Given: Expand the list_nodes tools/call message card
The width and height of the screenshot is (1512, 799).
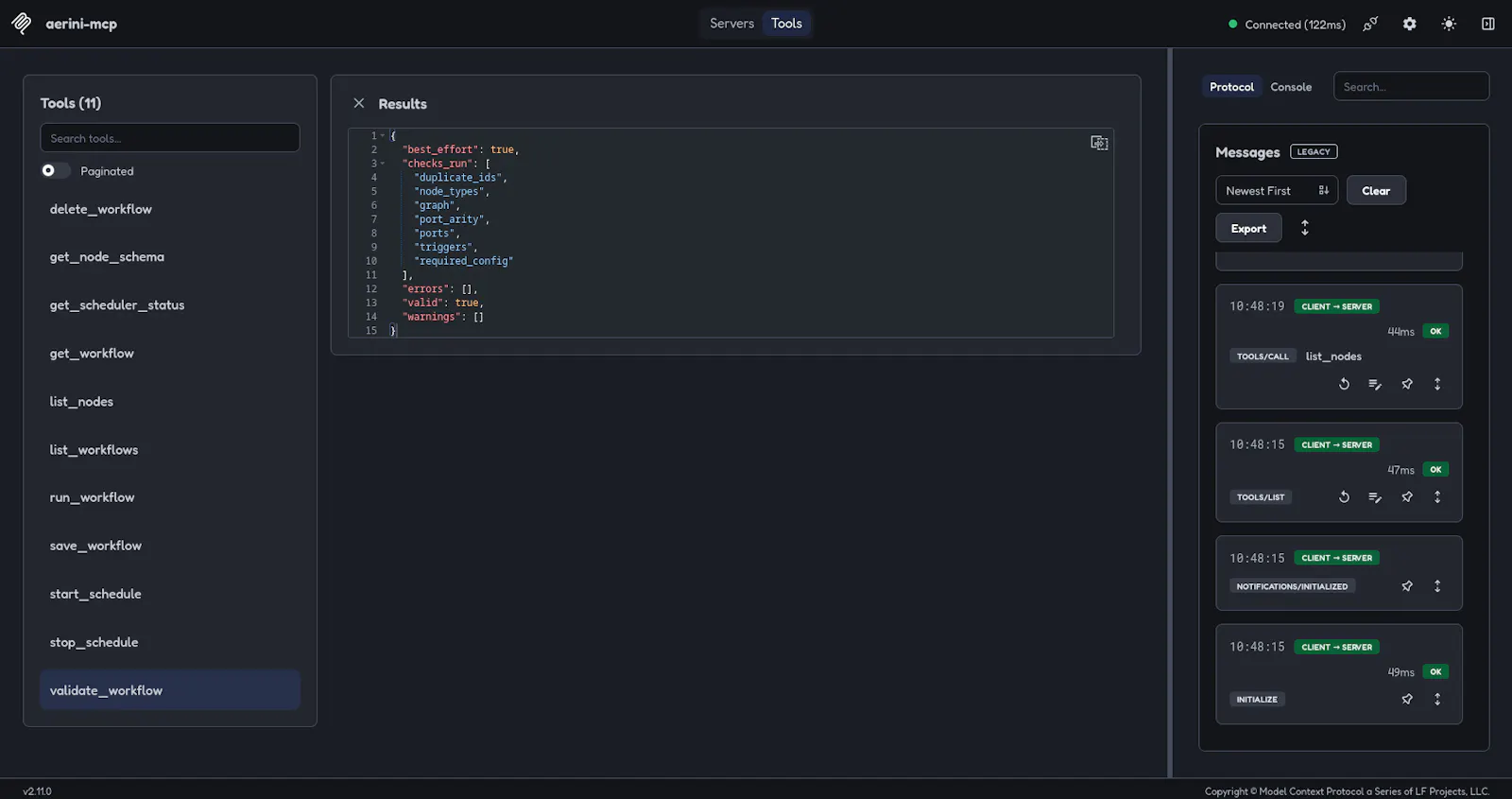Looking at the screenshot, I should pos(1437,384).
